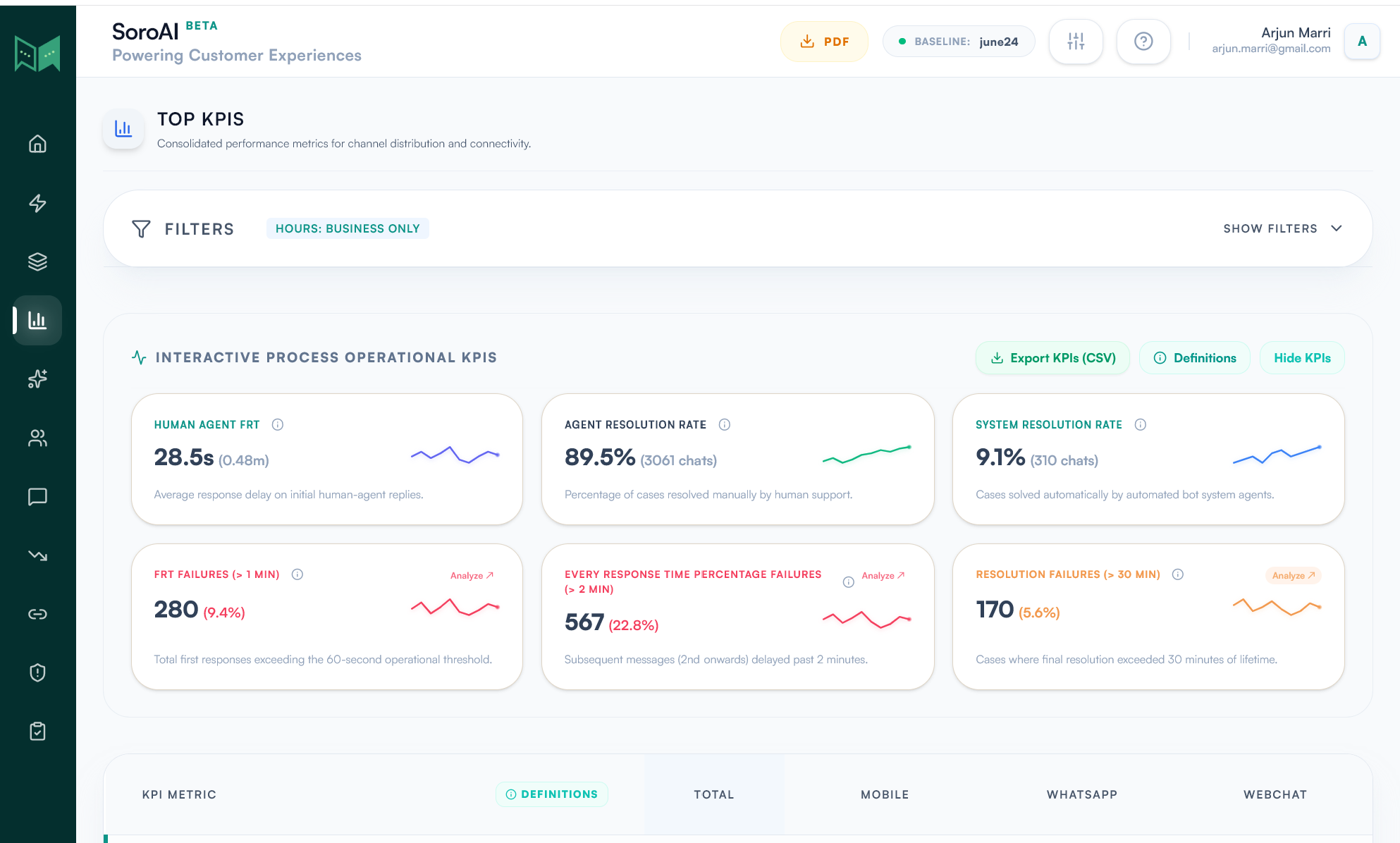
Task: Click the Human Agent FRT sparkline
Action: (455, 455)
